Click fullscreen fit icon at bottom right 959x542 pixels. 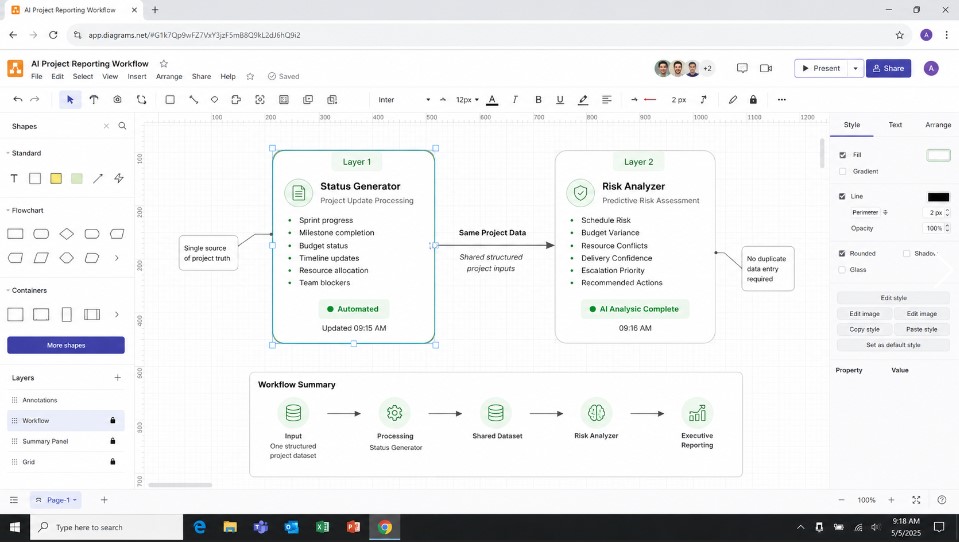916,500
